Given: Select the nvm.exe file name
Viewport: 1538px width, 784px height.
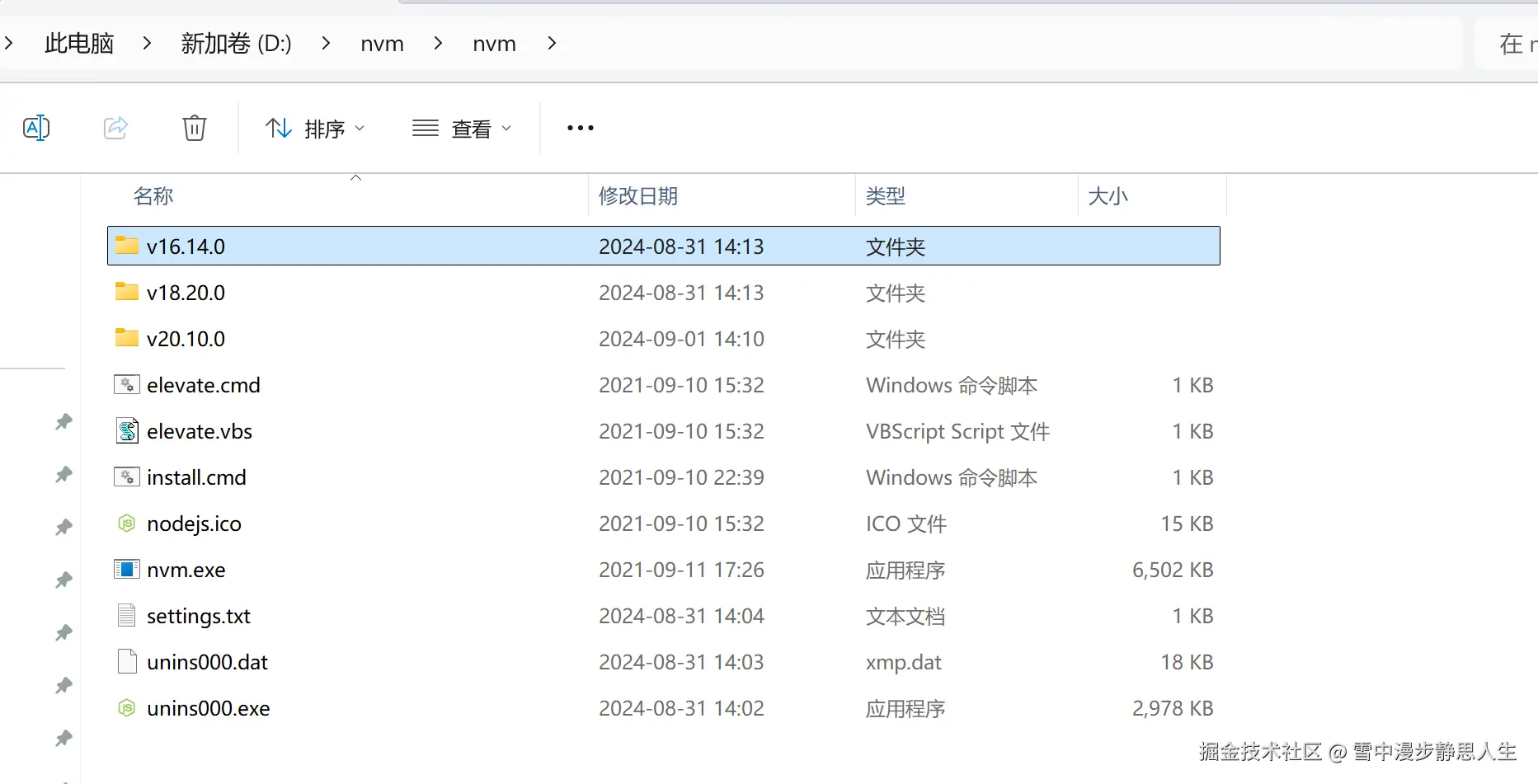Looking at the screenshot, I should [x=186, y=570].
